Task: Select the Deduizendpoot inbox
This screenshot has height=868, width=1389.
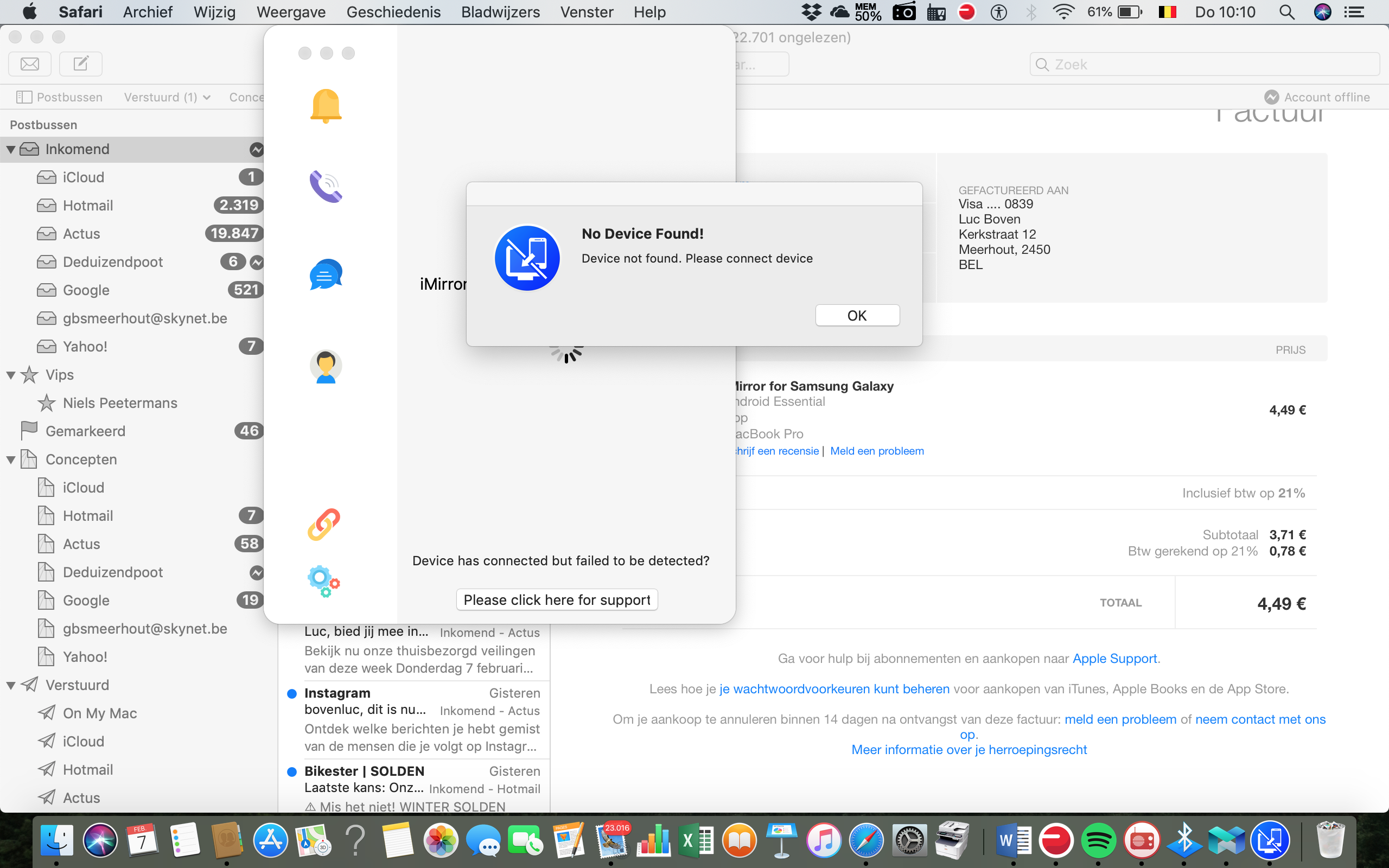Action: (132, 262)
